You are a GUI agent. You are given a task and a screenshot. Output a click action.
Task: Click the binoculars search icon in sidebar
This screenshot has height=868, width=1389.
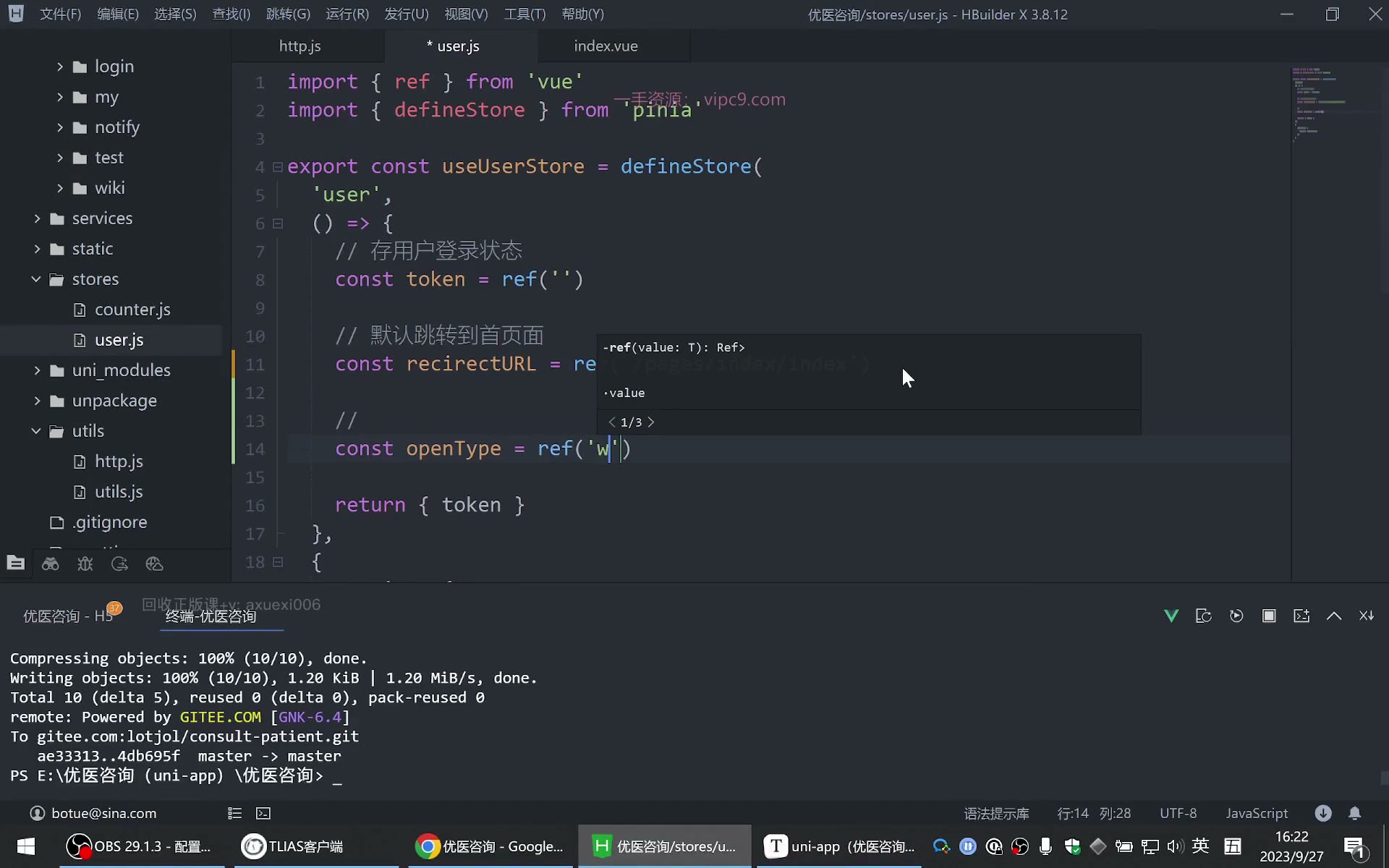51,563
